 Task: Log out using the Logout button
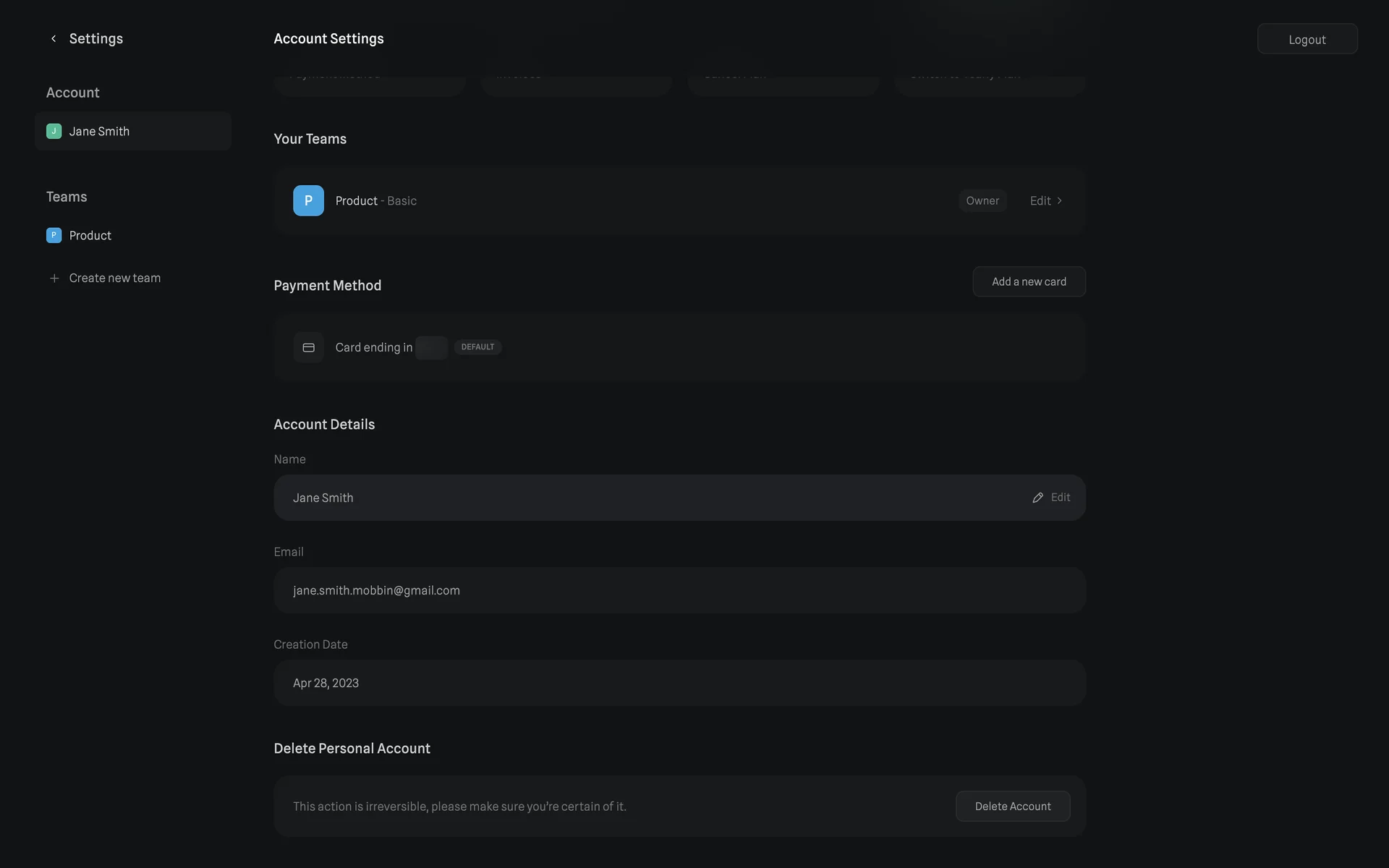1307,39
